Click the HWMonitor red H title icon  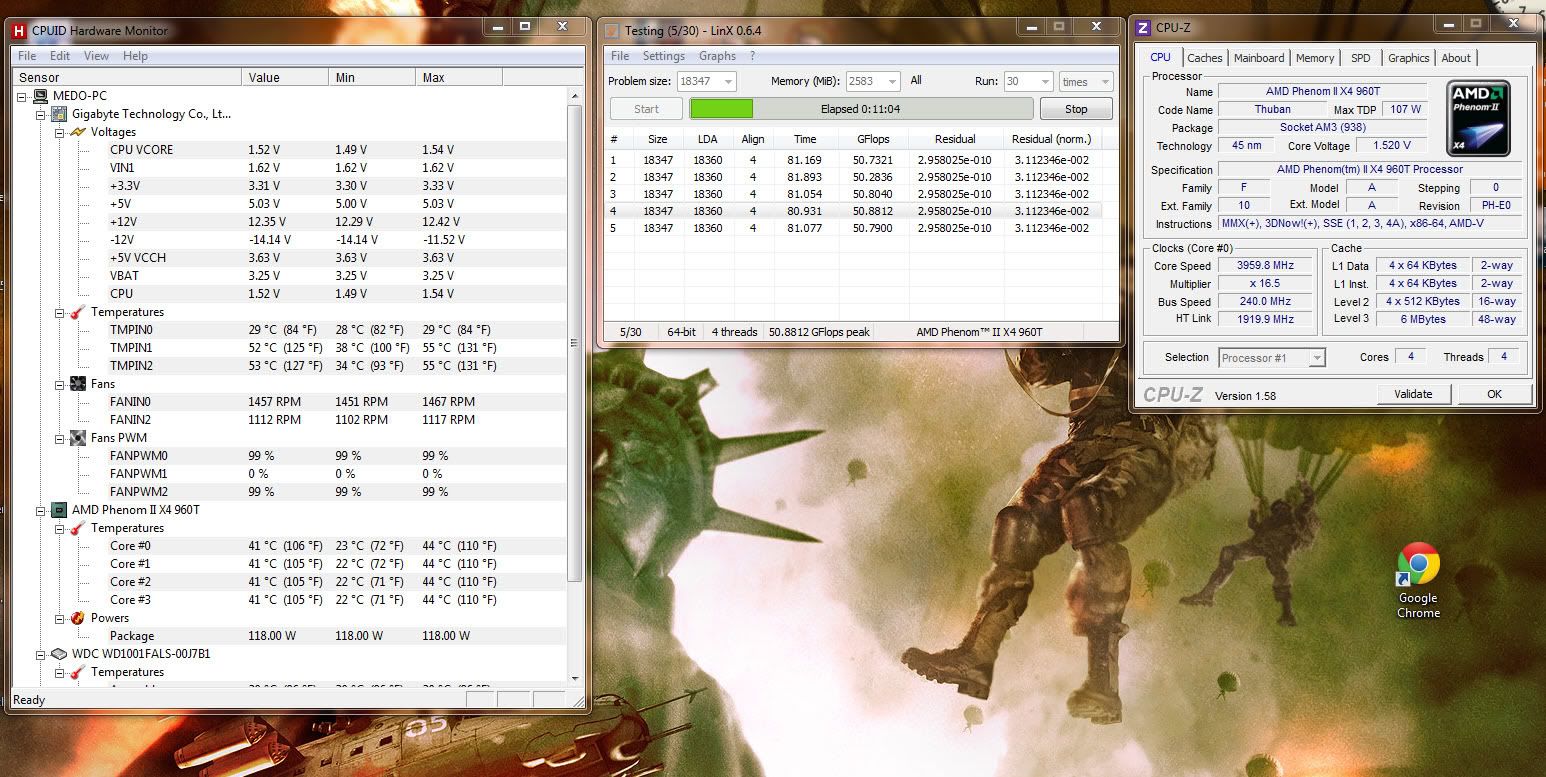point(19,31)
